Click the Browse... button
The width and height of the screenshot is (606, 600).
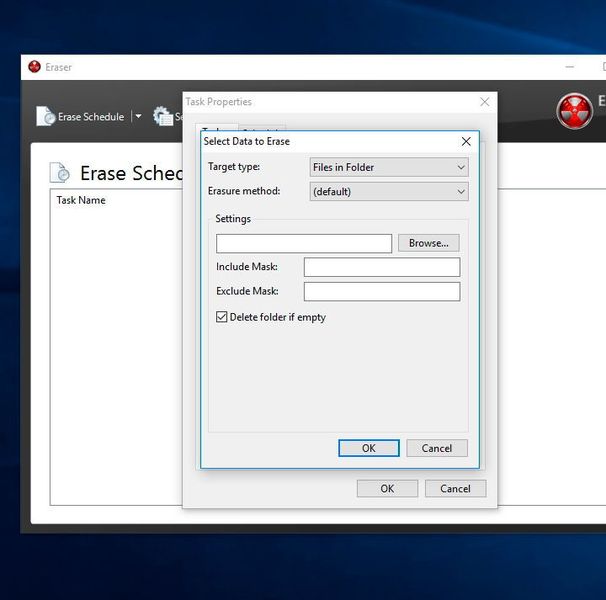click(429, 243)
